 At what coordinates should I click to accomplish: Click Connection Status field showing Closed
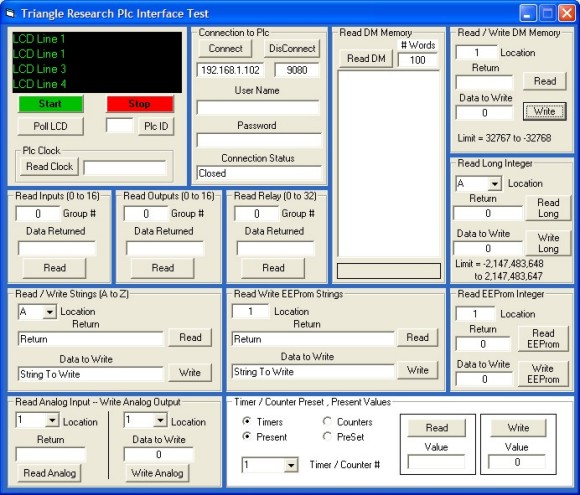coord(259,173)
